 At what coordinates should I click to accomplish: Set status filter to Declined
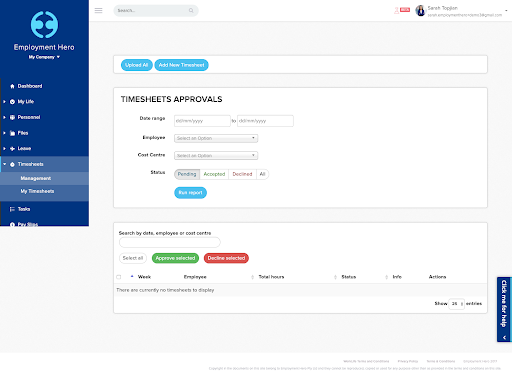pos(242,174)
